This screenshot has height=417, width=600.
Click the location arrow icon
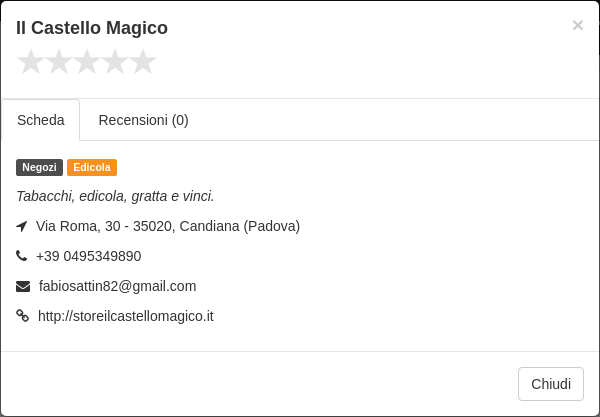click(22, 226)
